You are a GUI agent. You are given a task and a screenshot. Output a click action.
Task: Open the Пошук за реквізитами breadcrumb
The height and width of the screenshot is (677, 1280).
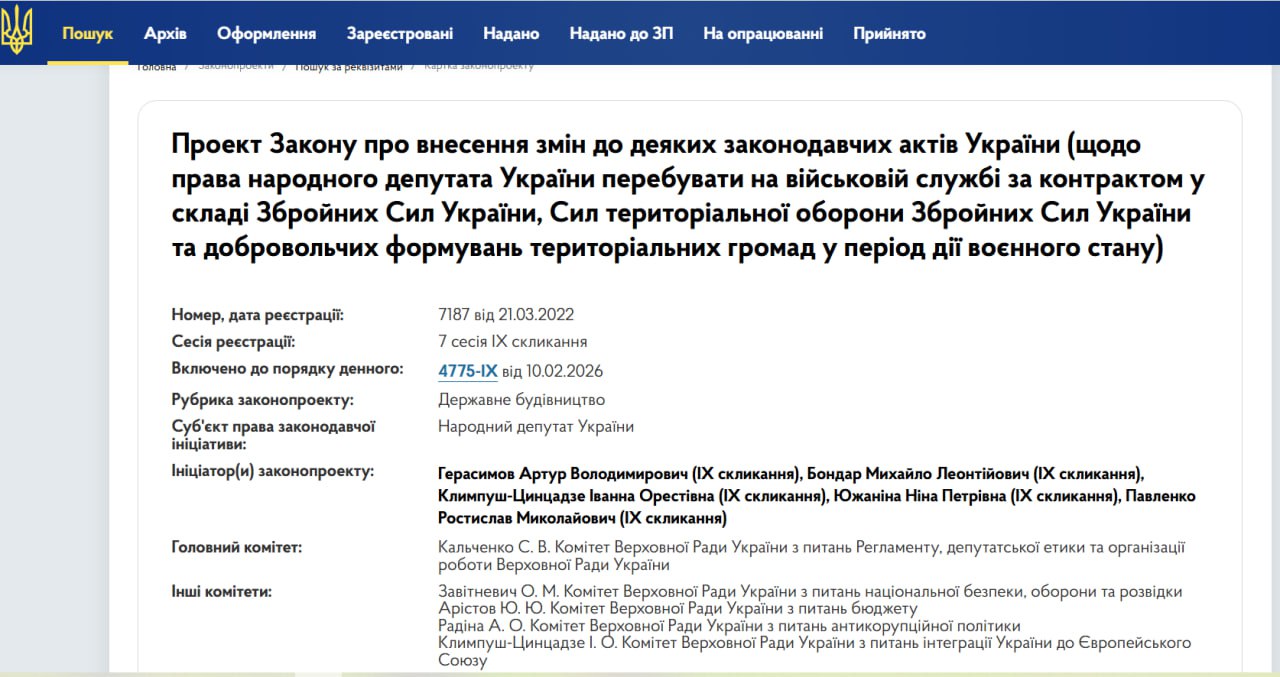point(348,67)
